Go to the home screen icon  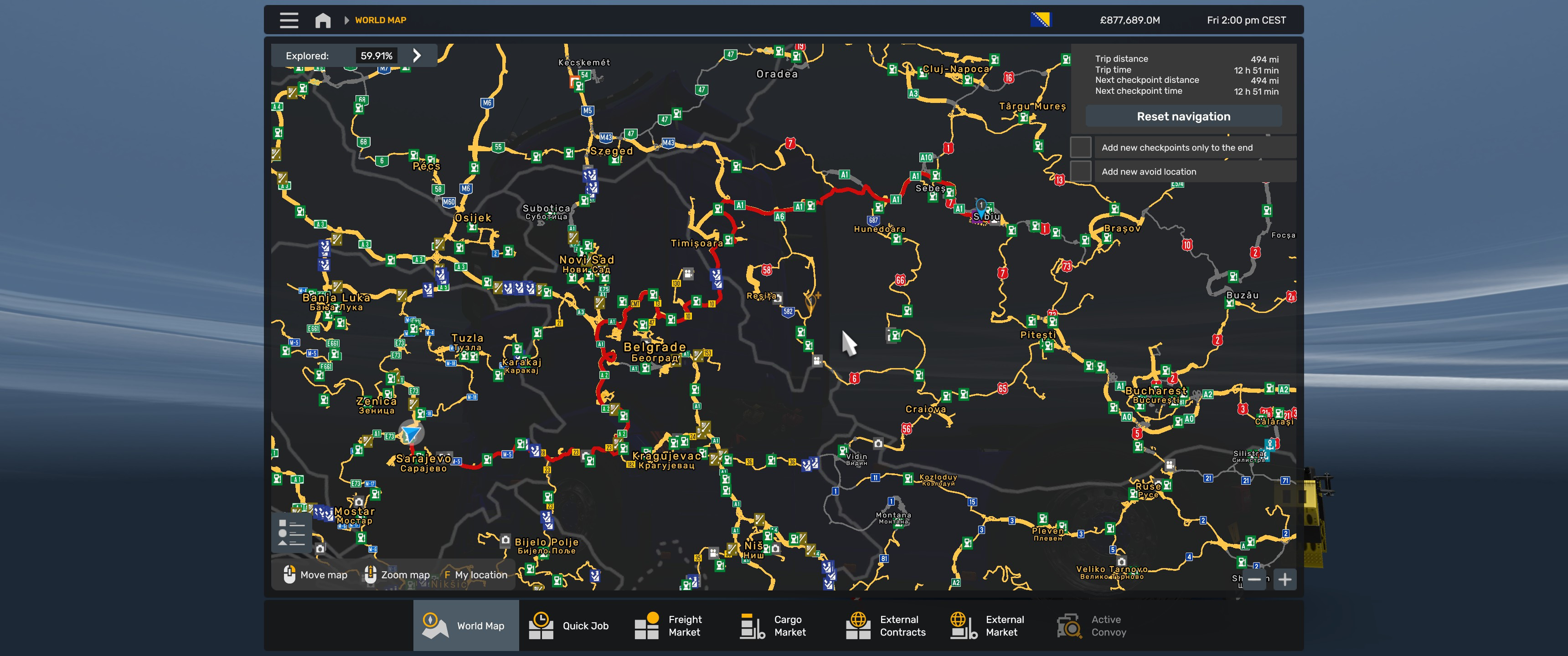click(323, 20)
